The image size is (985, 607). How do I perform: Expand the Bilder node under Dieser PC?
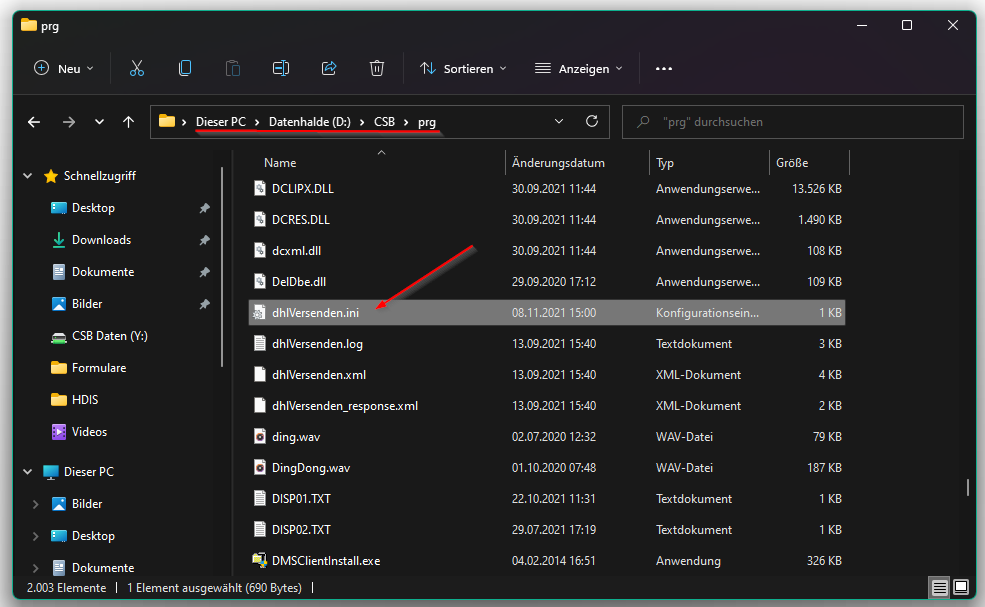pyautogui.click(x=35, y=504)
